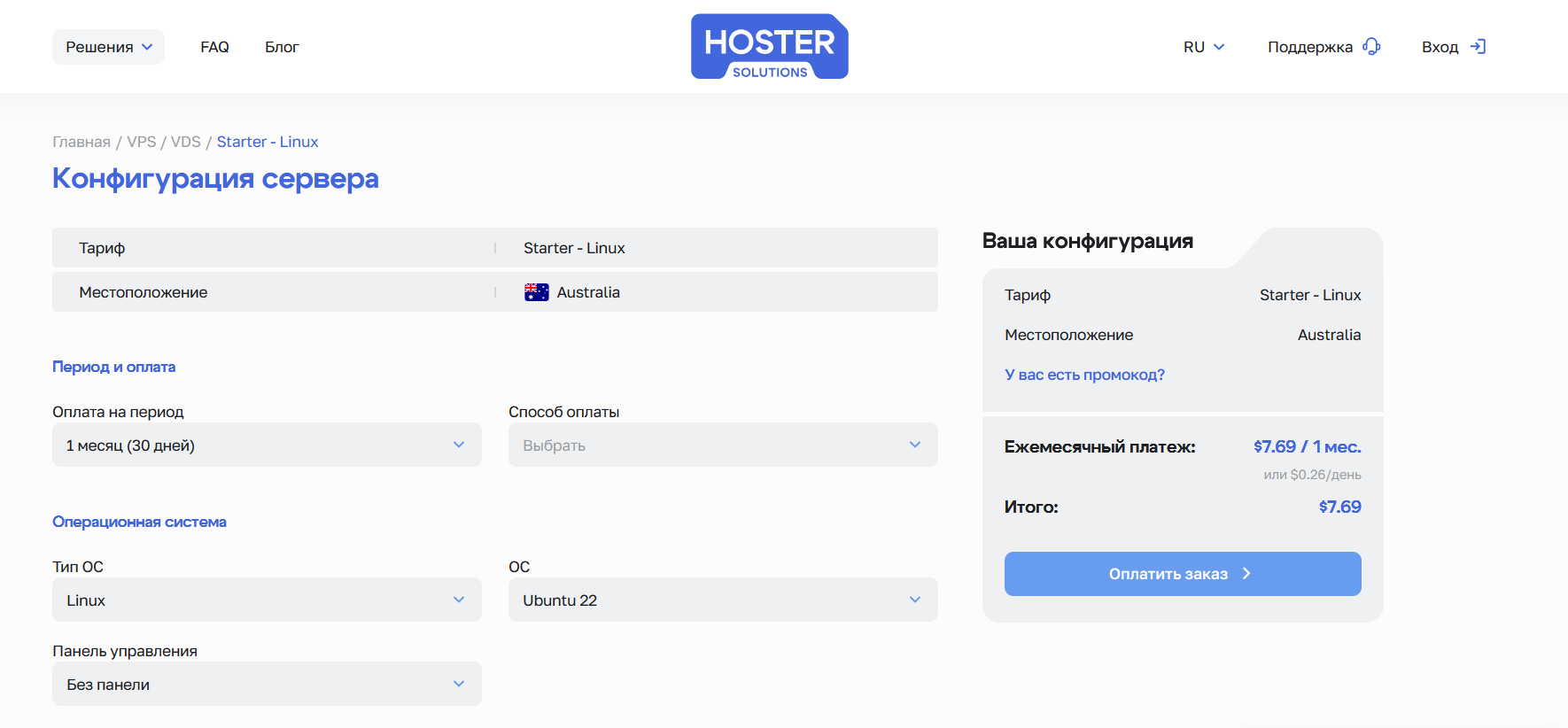This screenshot has width=1568, height=728.
Task: Go to VPS breadcrumb link
Action: (141, 142)
